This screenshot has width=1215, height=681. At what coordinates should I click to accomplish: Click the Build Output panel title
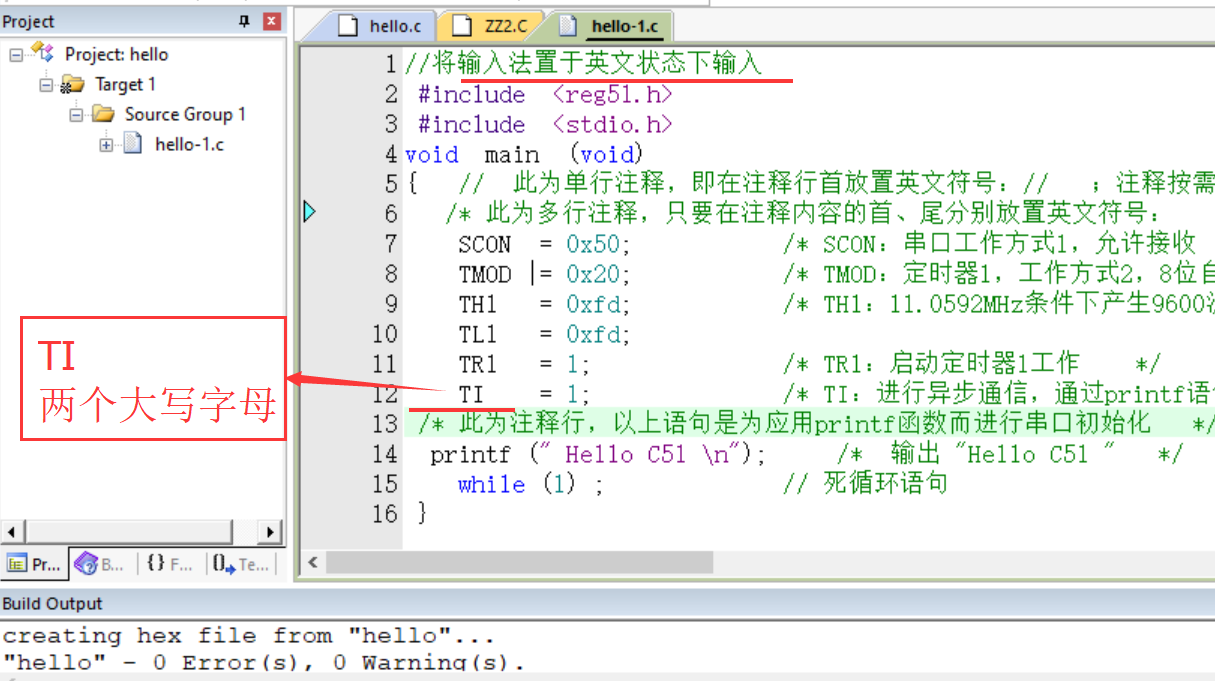click(x=52, y=603)
